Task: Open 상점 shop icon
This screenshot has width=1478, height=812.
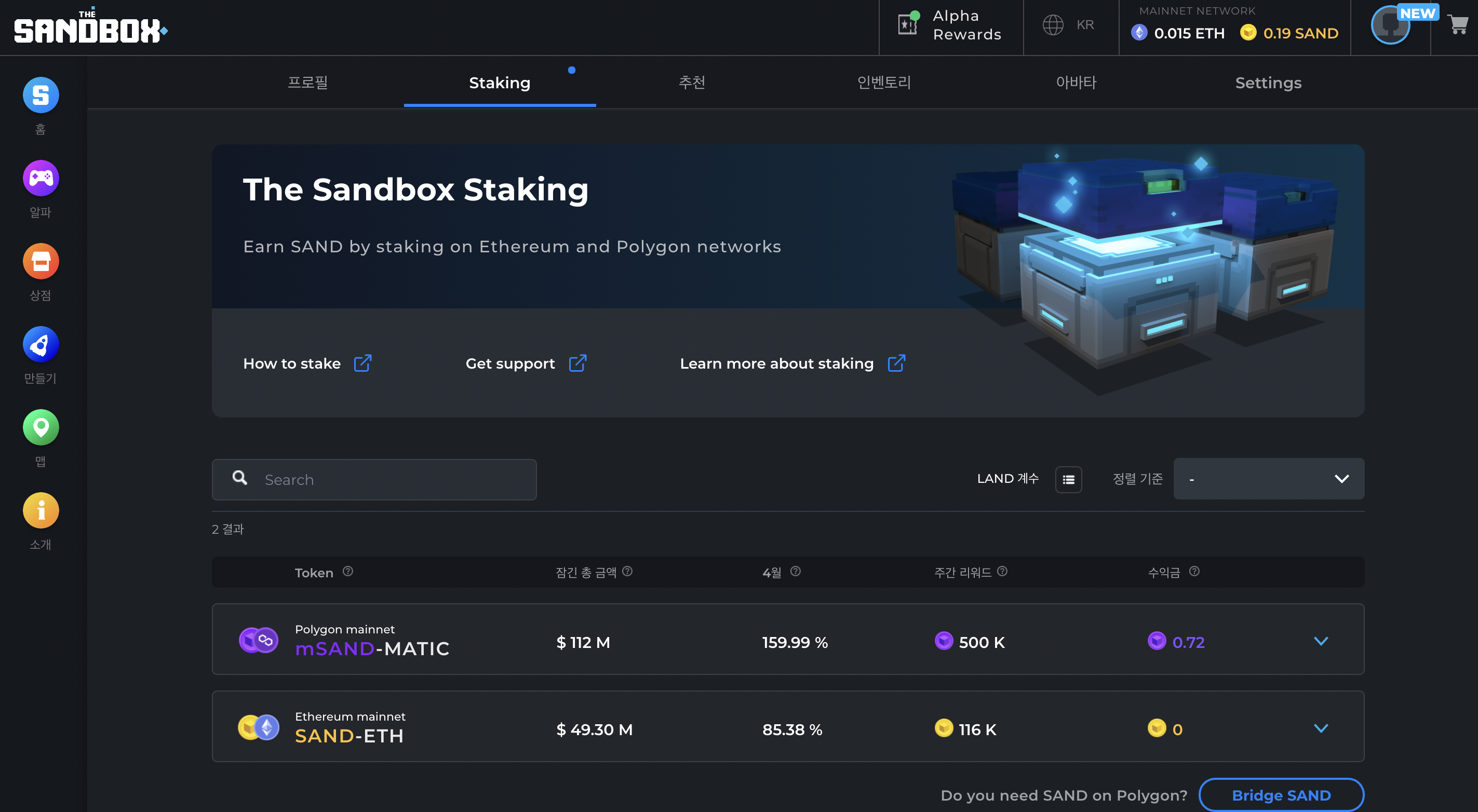Action: click(41, 262)
